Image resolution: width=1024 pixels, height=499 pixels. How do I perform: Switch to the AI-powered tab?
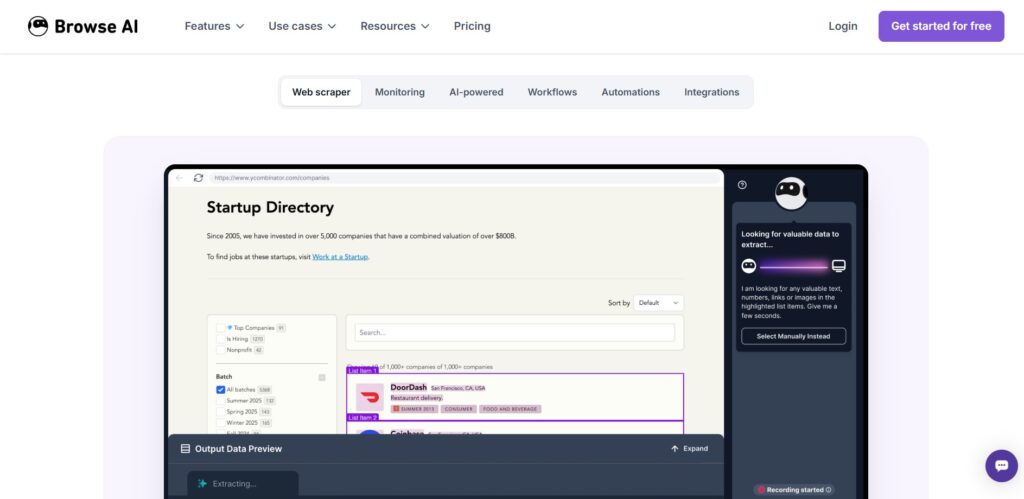coord(476,92)
